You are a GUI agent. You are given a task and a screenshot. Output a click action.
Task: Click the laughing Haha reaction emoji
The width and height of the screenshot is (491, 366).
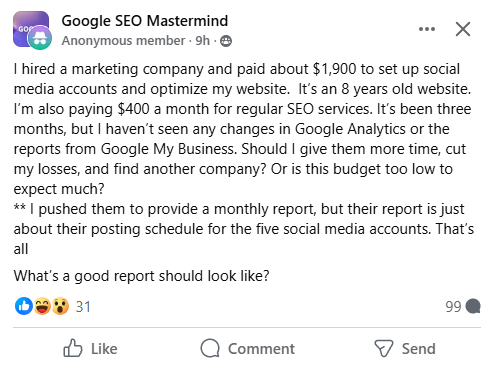(x=42, y=306)
